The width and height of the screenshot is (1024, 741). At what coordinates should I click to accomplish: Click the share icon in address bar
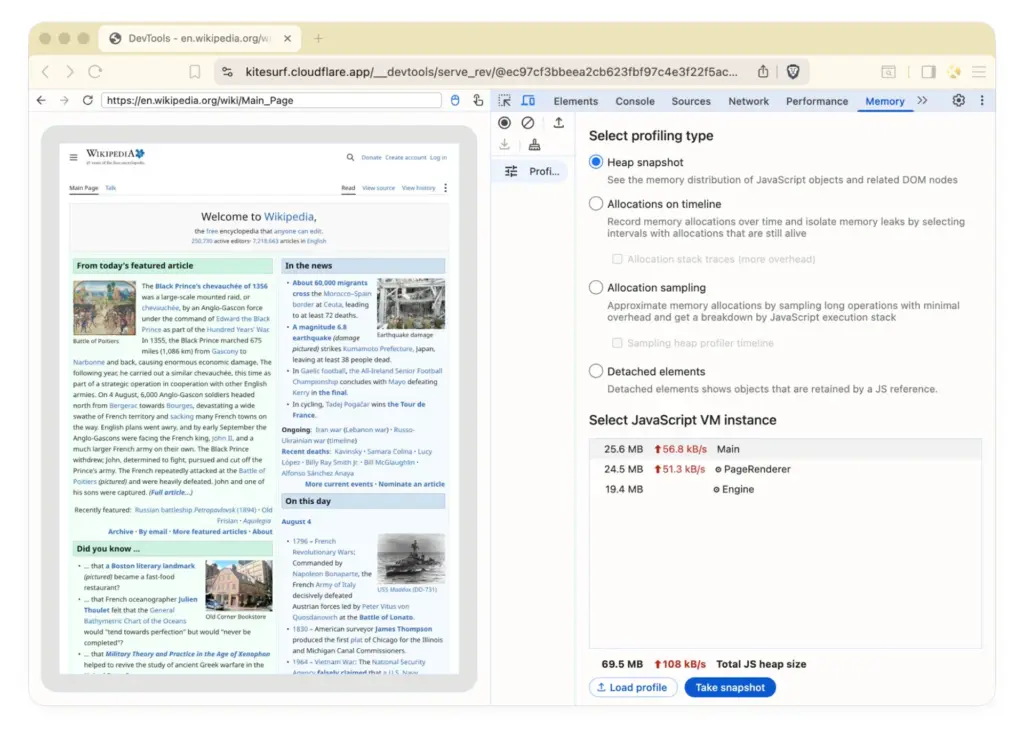[x=763, y=72]
